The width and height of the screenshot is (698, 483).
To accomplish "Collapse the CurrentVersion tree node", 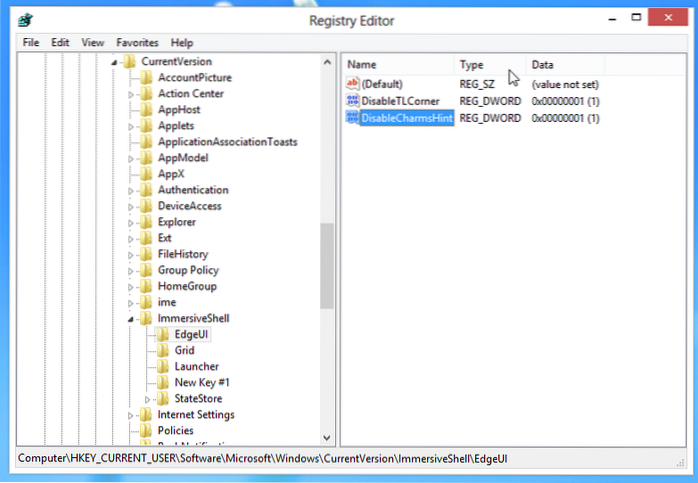I will pyautogui.click(x=115, y=62).
